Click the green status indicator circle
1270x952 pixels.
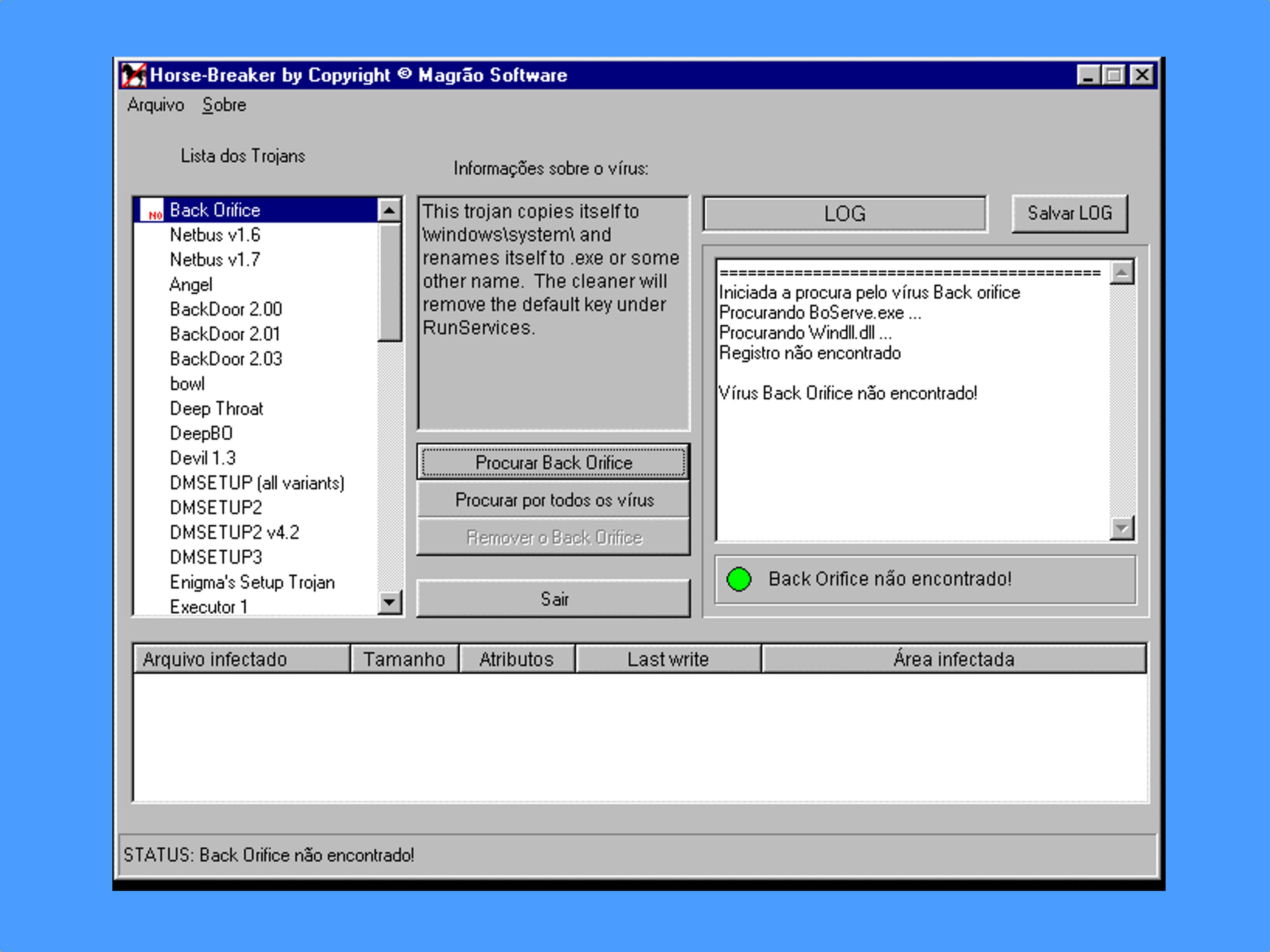[738, 579]
